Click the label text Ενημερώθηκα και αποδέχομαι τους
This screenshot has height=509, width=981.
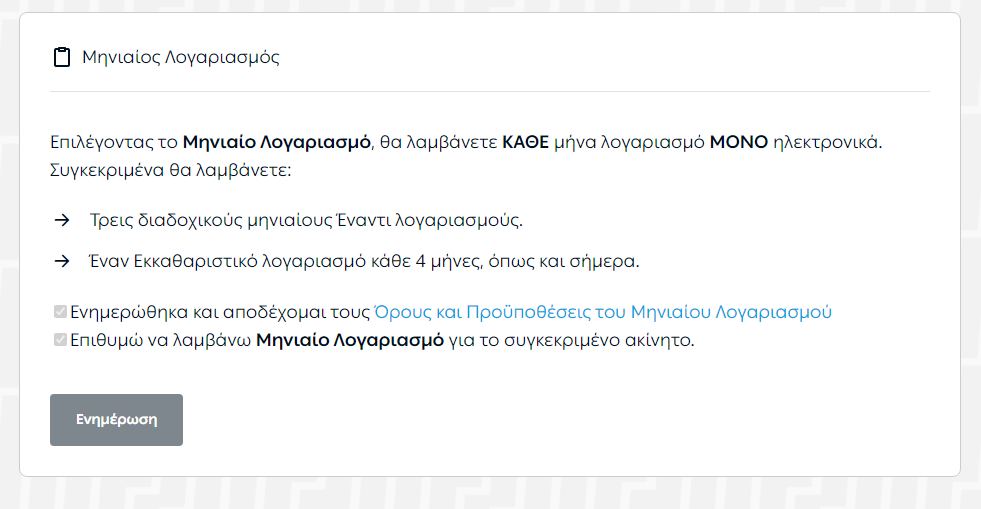[220, 311]
